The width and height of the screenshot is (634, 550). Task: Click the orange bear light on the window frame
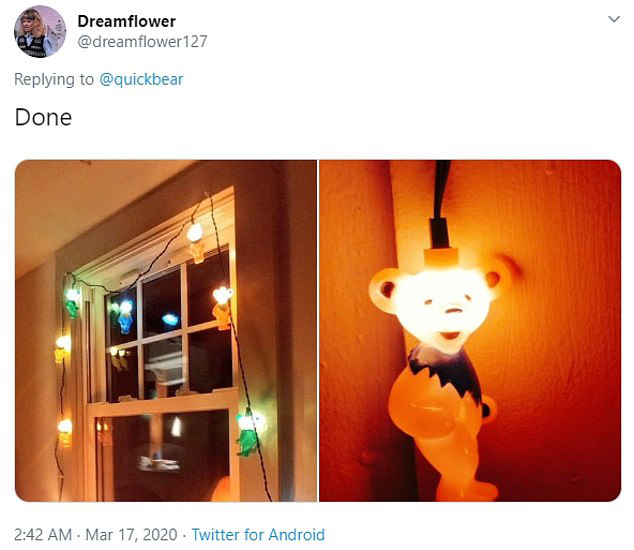click(x=222, y=307)
